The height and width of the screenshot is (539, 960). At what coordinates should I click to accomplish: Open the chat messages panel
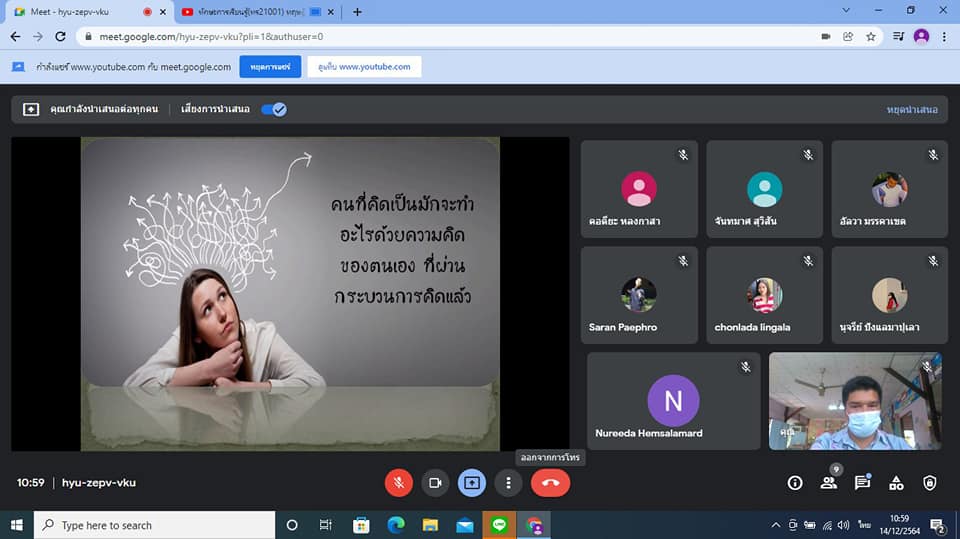pyautogui.click(x=862, y=483)
